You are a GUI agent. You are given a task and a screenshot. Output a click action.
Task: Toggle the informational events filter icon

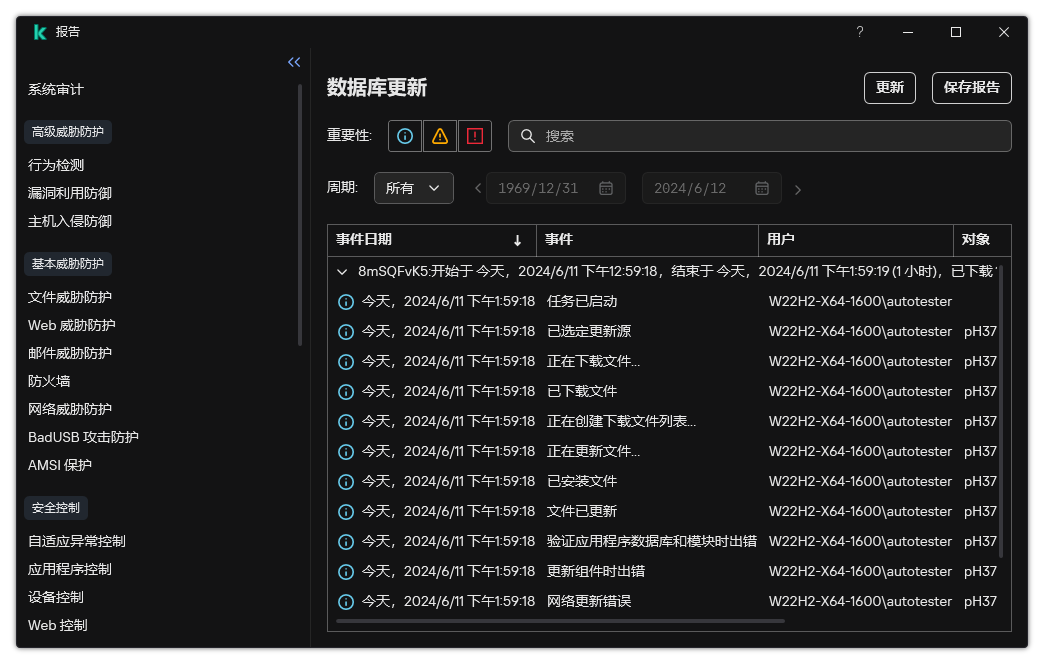[404, 136]
